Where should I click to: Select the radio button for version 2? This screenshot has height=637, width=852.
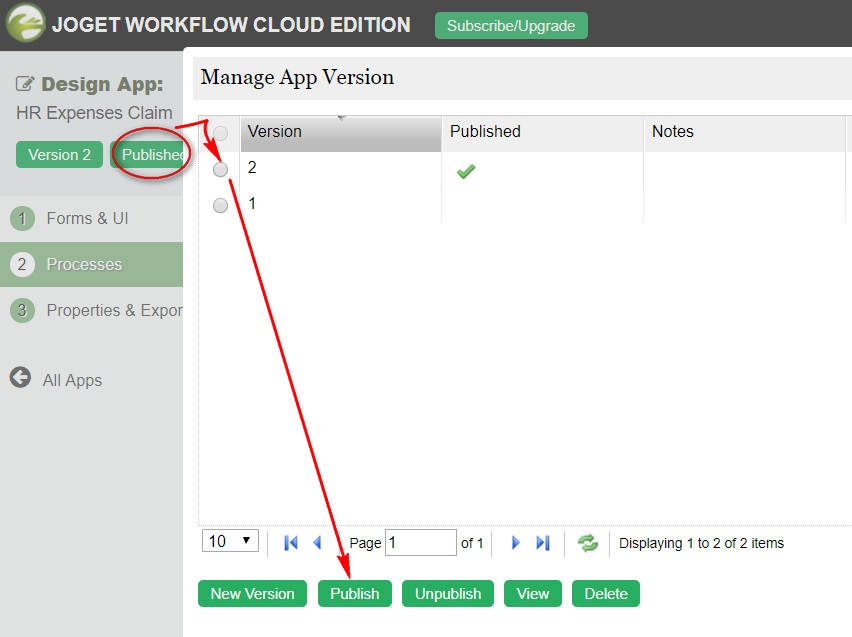coord(220,170)
